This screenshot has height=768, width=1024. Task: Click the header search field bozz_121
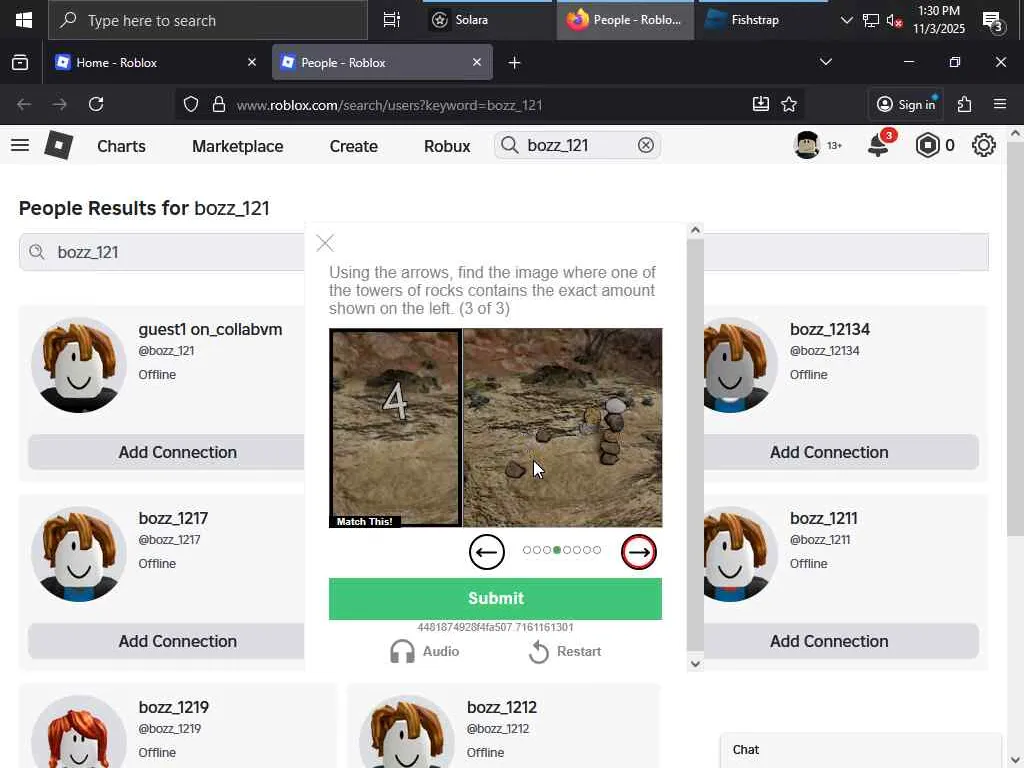(x=578, y=145)
